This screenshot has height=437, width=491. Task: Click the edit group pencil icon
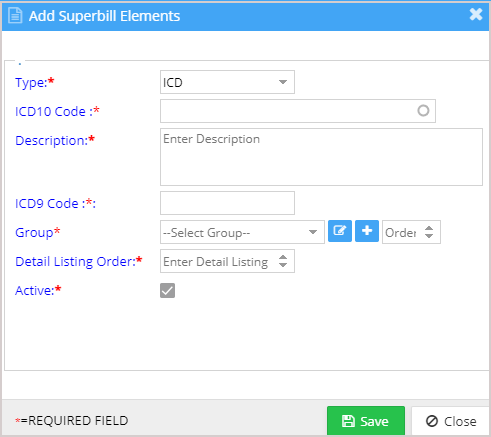(340, 231)
